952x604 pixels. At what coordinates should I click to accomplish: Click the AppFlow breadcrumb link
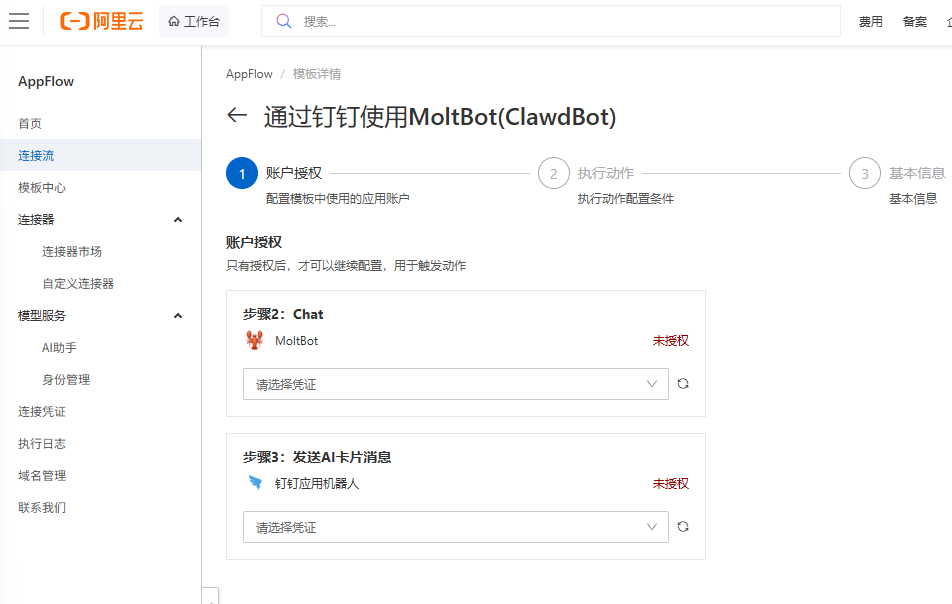249,74
